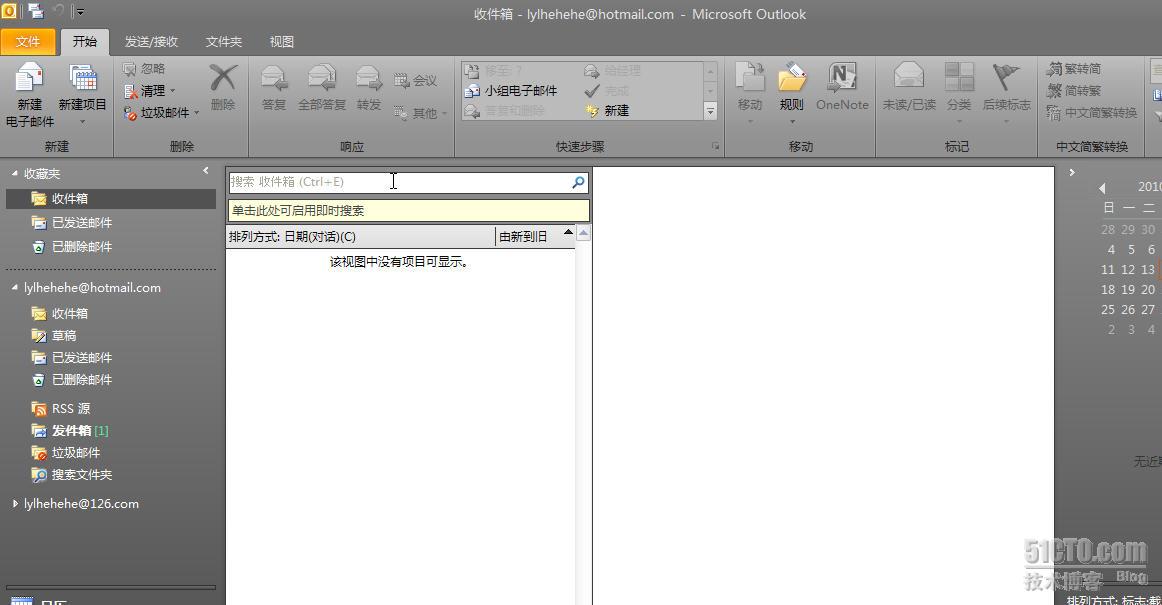1162x605 pixels.
Task: Collapse the 收藏夹 favorites section
Action: coord(14,173)
